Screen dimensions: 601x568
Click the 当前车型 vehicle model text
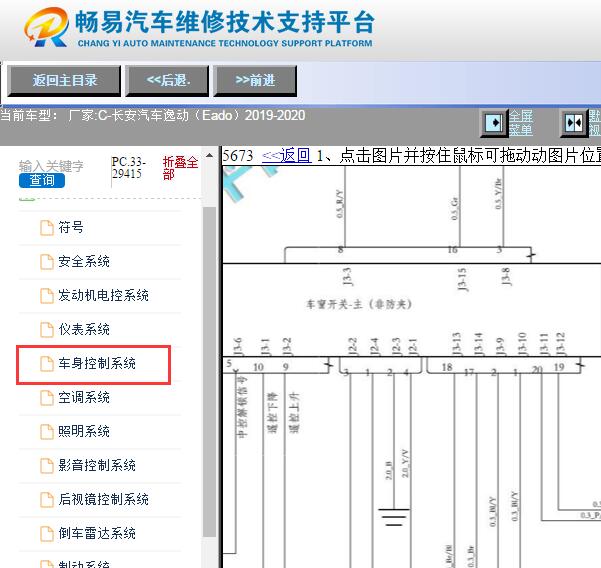tap(153, 115)
